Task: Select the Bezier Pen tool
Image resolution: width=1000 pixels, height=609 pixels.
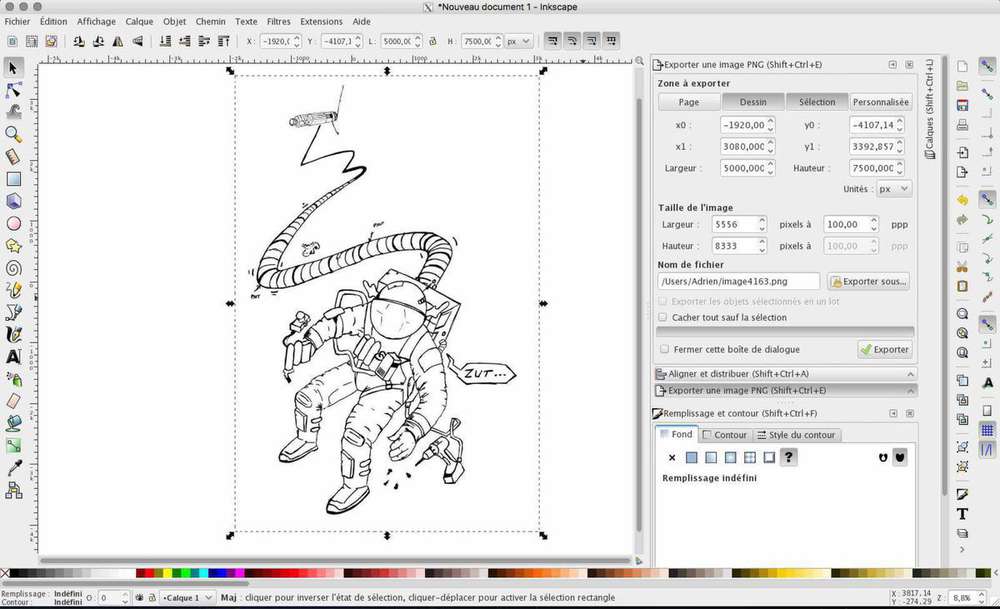Action: pyautogui.click(x=13, y=312)
